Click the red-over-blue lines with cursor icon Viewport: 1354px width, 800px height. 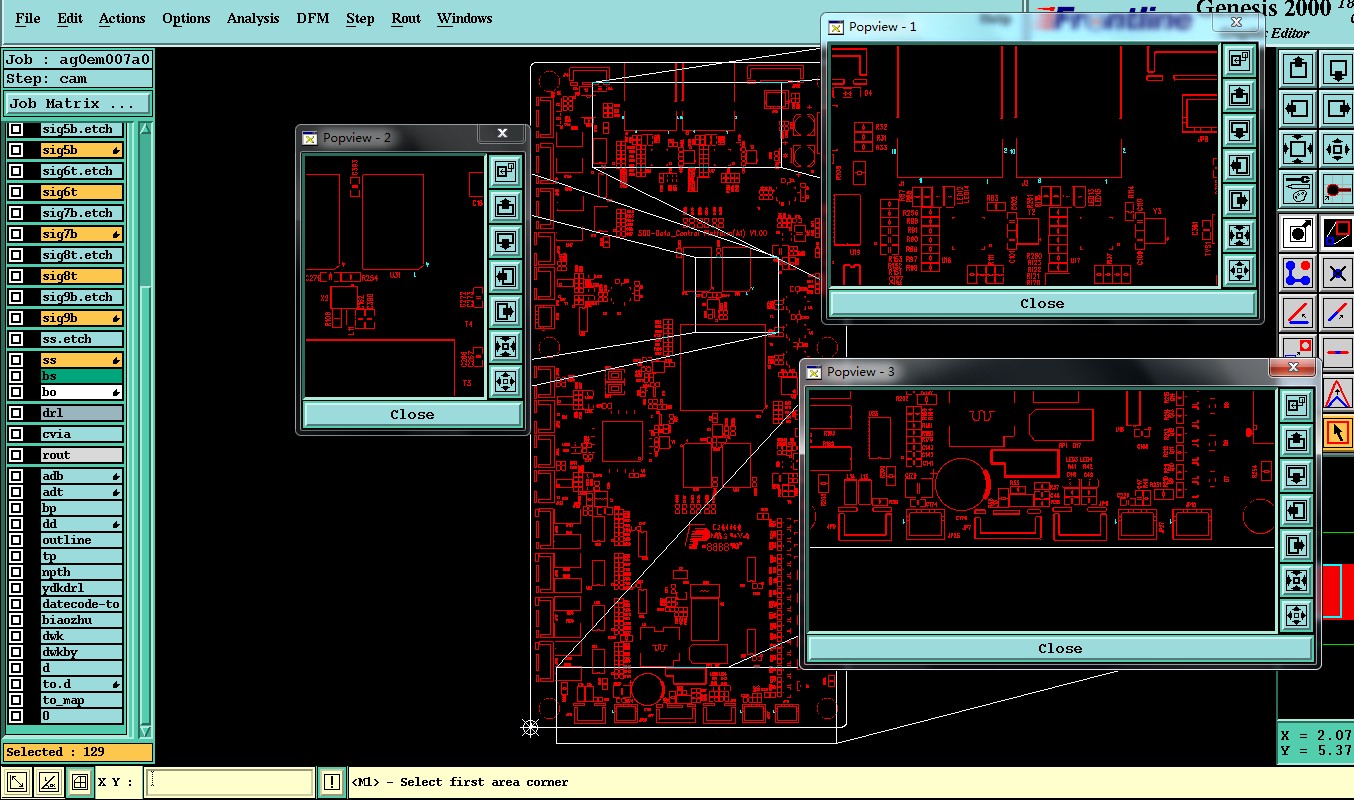tap(1298, 313)
